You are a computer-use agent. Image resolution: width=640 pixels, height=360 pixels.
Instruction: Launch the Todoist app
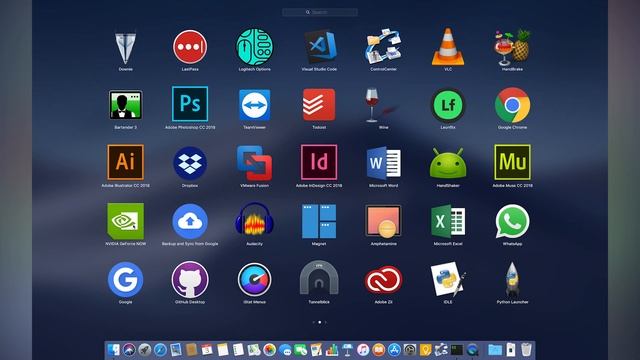(319, 105)
